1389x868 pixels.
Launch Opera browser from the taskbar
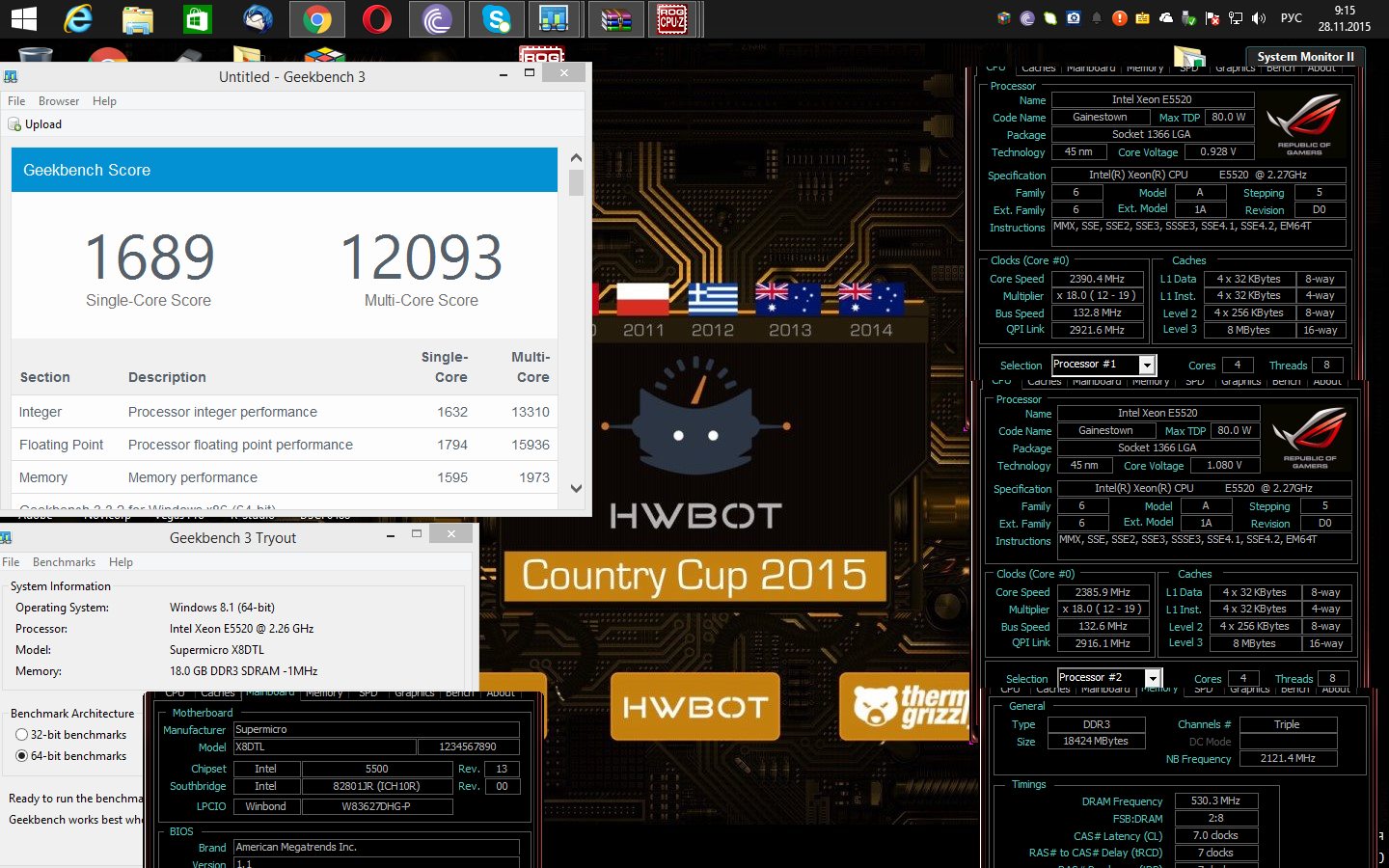coord(377,18)
